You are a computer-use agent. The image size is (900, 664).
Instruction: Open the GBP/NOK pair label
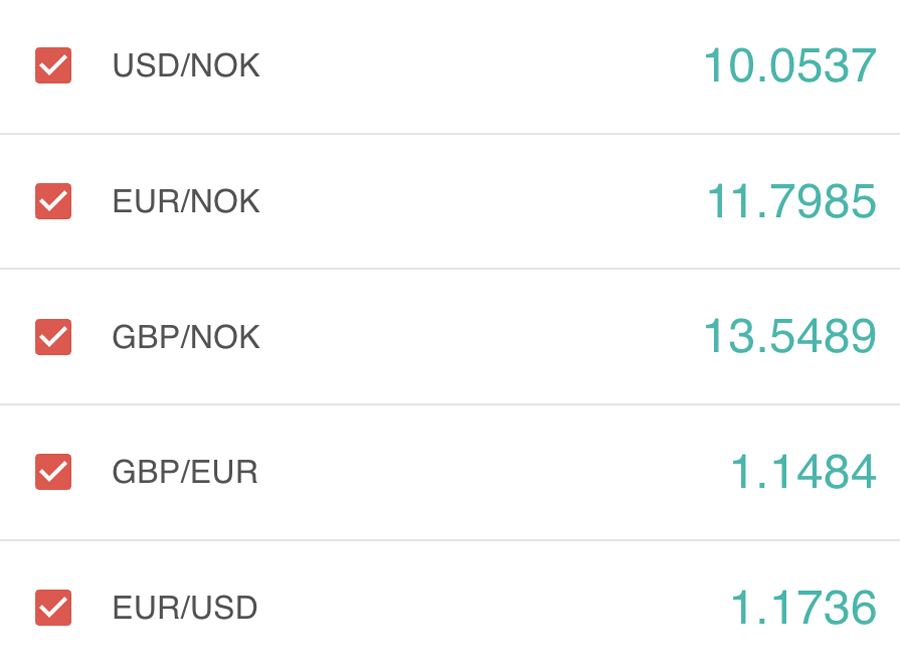click(186, 337)
